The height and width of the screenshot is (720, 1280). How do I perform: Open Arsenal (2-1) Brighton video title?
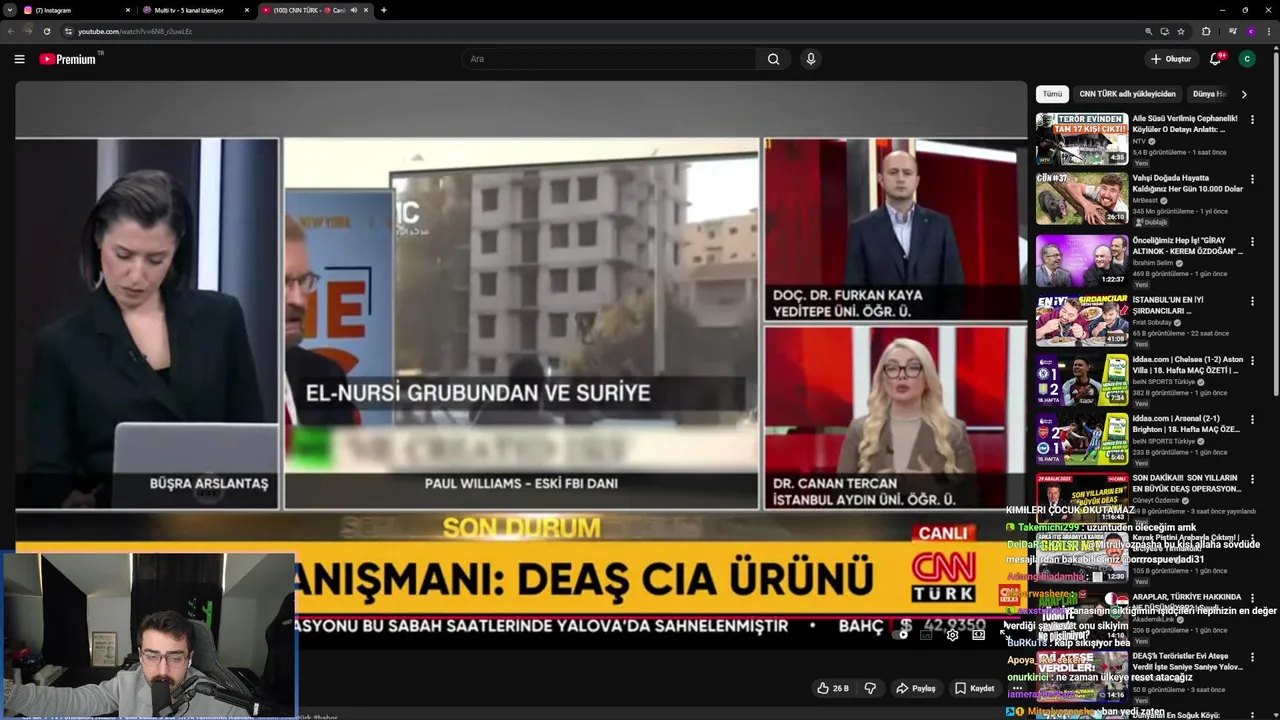(1186, 424)
